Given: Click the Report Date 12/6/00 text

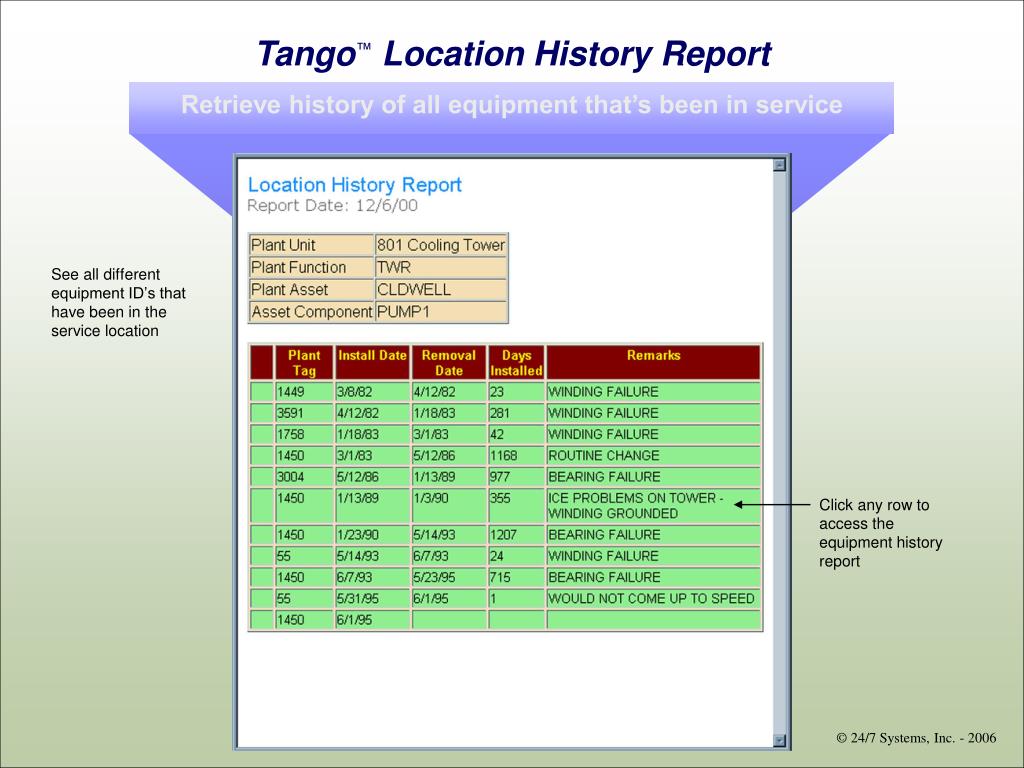Looking at the screenshot, I should point(332,206).
